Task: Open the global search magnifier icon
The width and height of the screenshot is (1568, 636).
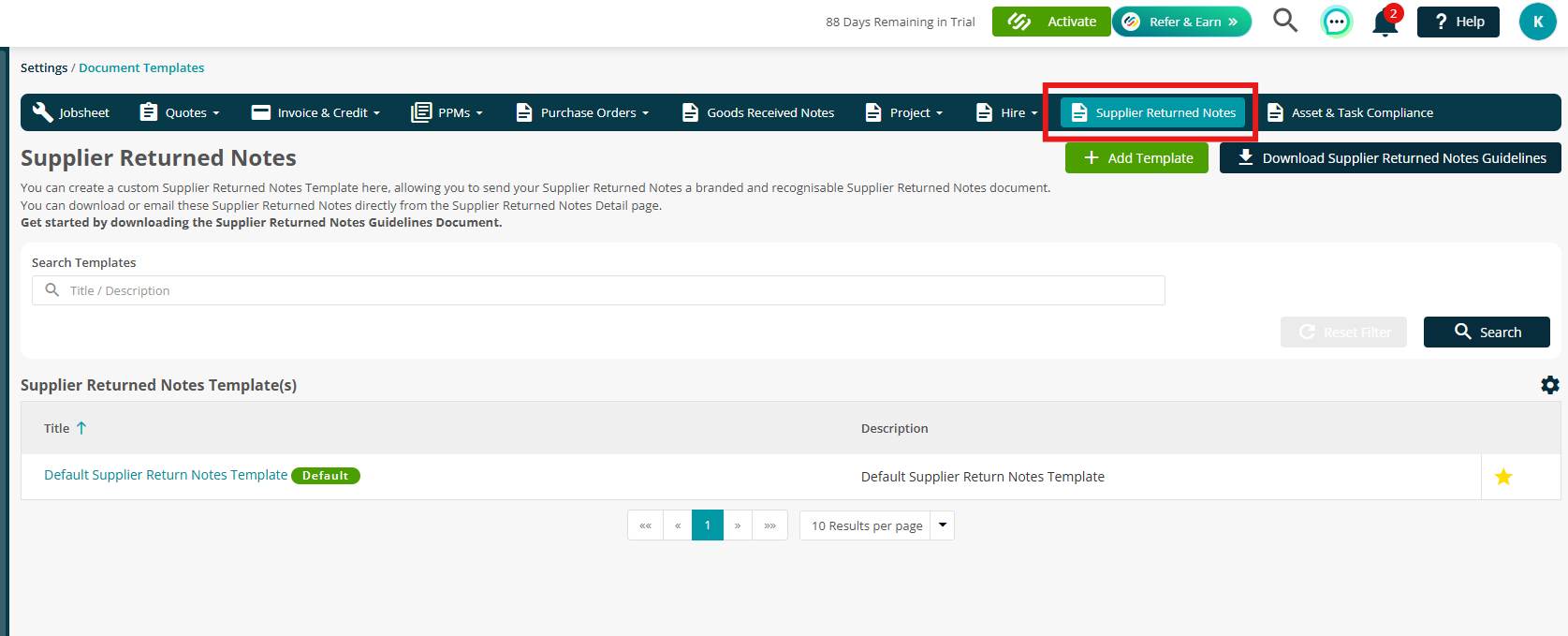Action: (1285, 21)
